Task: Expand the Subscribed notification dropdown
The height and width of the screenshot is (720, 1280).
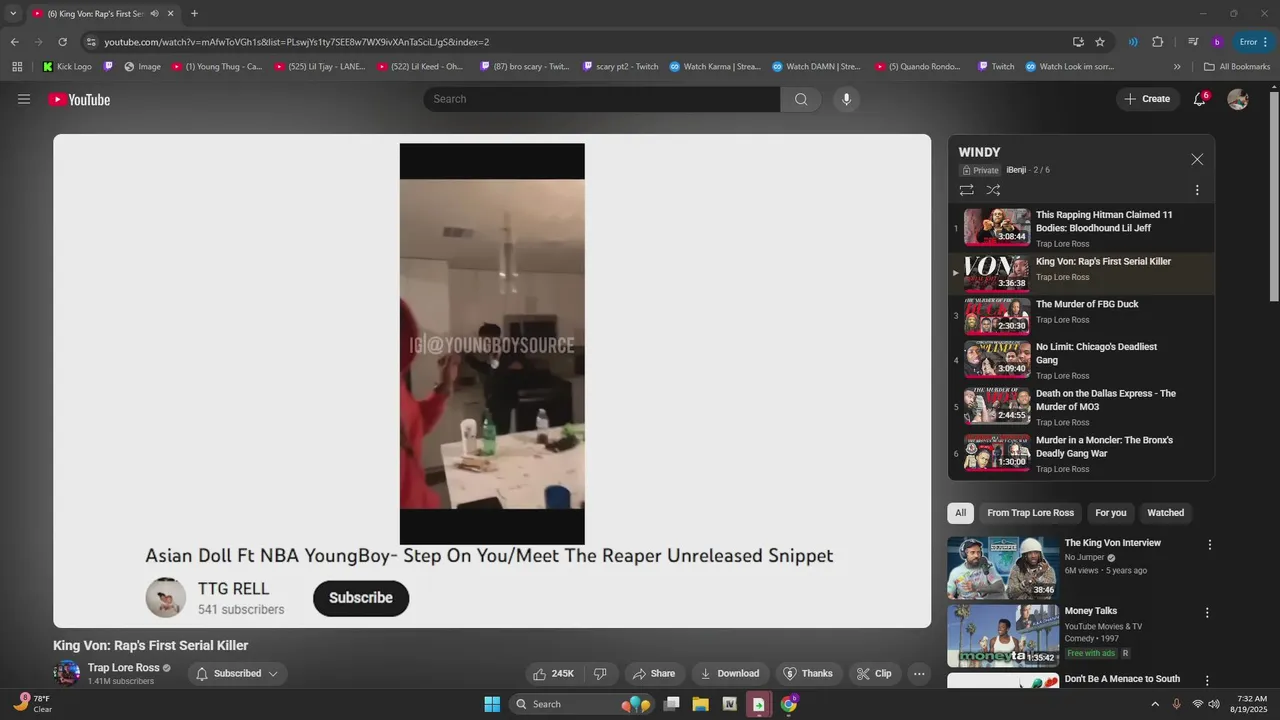Action: [237, 673]
